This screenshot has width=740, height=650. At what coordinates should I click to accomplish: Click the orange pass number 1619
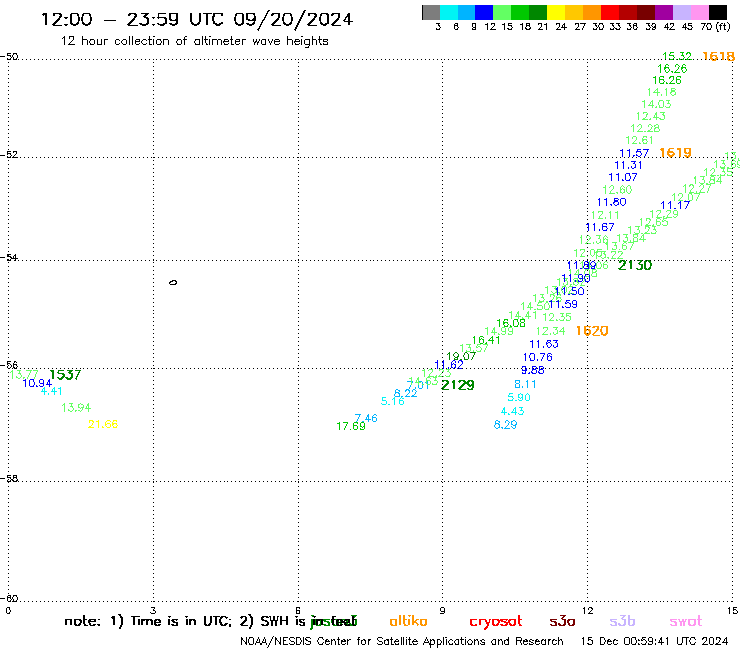675,152
